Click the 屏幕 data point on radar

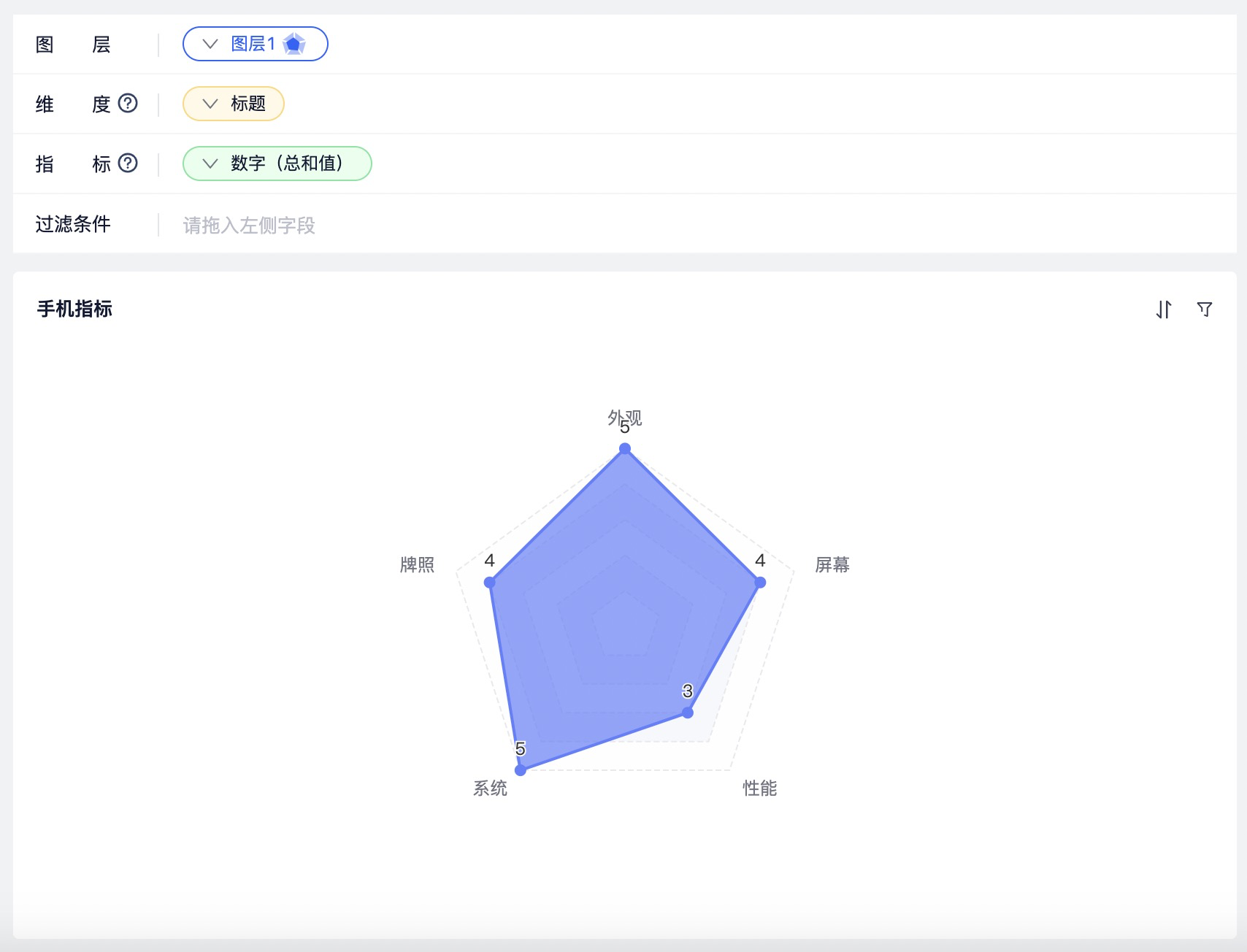pyautogui.click(x=760, y=582)
